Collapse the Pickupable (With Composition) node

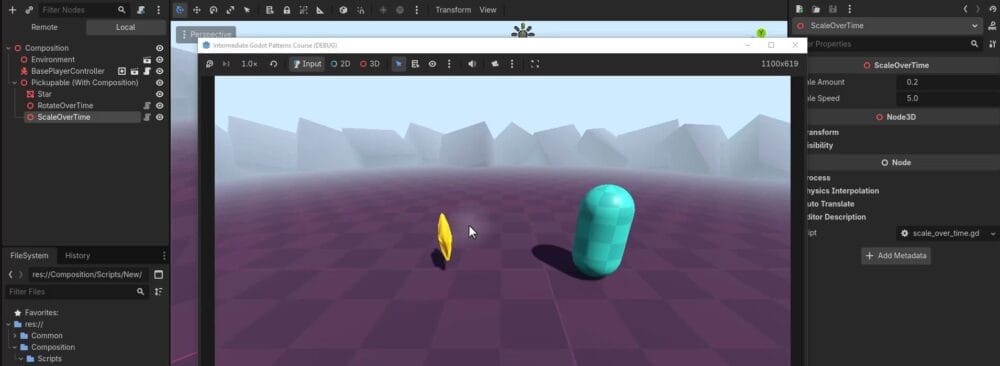[x=14, y=83]
